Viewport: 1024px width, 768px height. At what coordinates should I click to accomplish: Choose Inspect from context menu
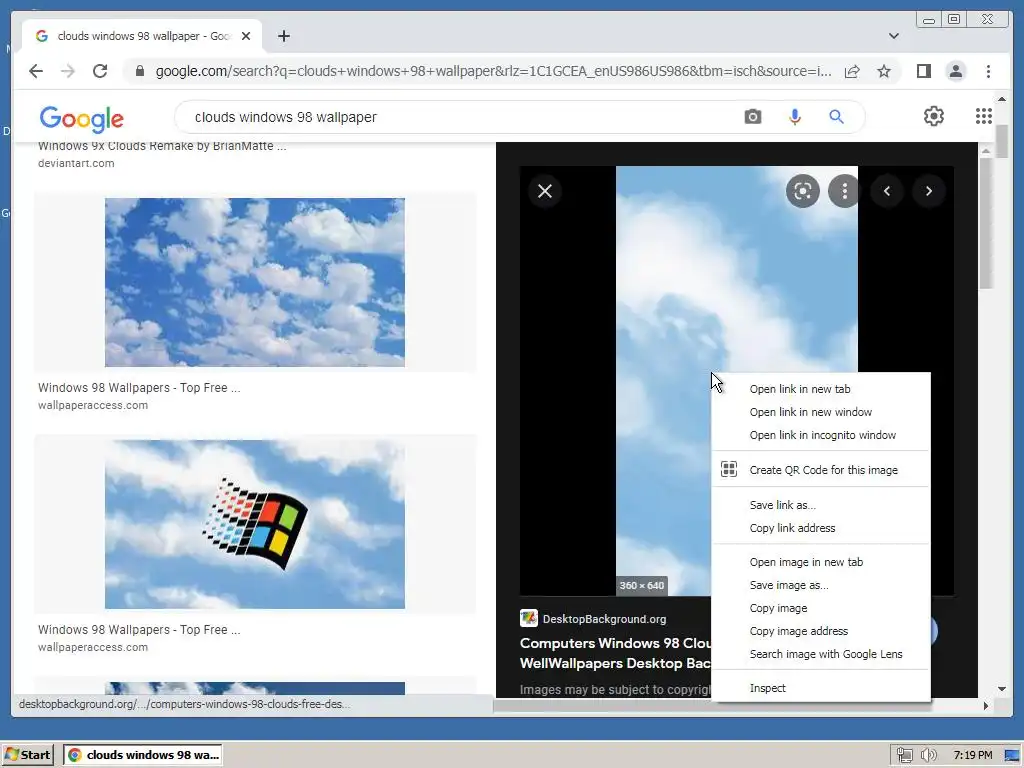pyautogui.click(x=820, y=688)
